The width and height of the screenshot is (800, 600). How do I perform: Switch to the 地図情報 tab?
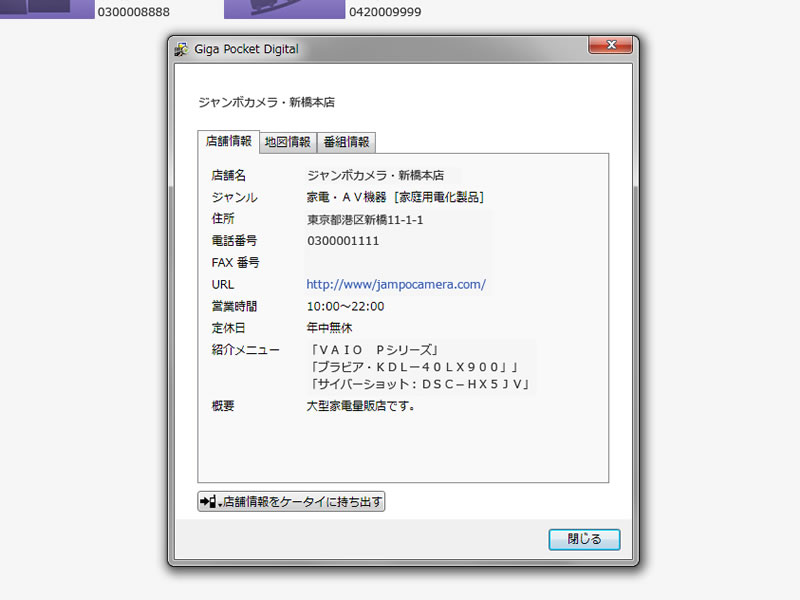(x=288, y=142)
